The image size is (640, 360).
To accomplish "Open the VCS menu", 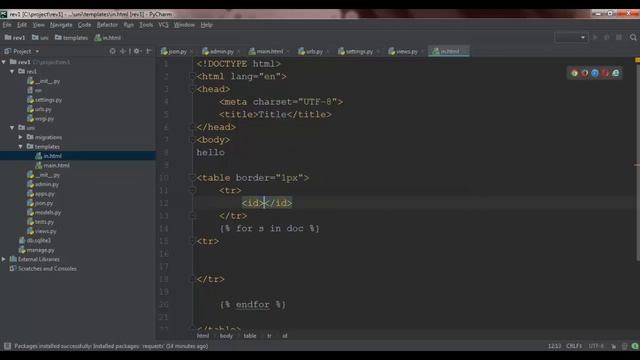I will tap(163, 25).
